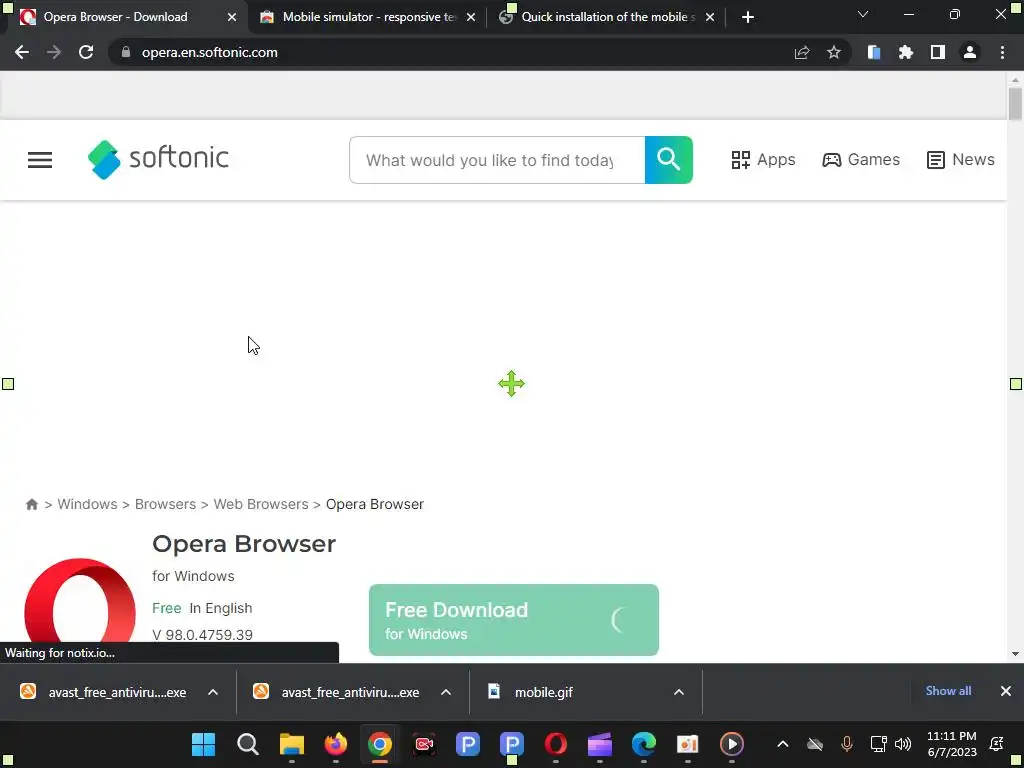The width and height of the screenshot is (1024, 768).
Task: Click the version text V 98.0.4759.39
Action: click(202, 635)
